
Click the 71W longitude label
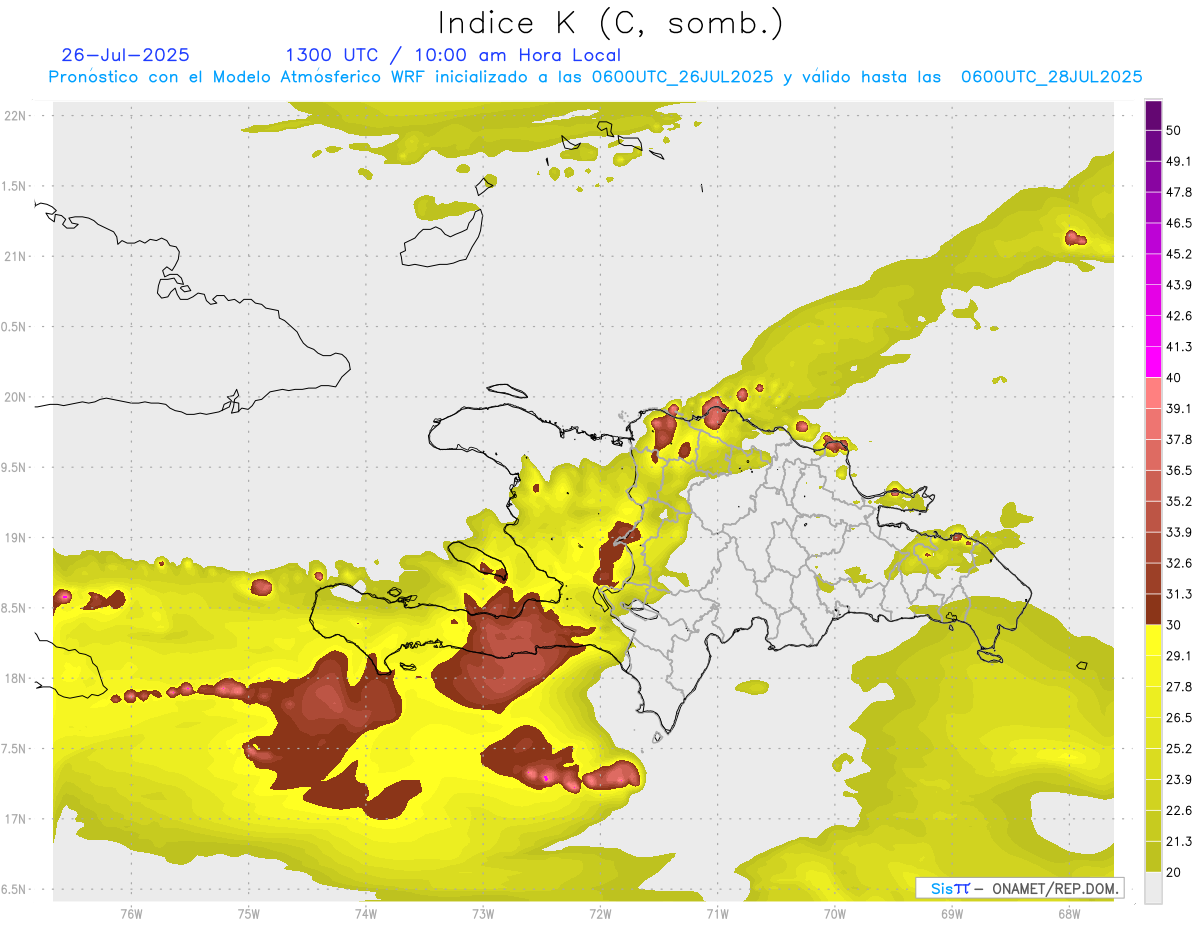tap(717, 914)
